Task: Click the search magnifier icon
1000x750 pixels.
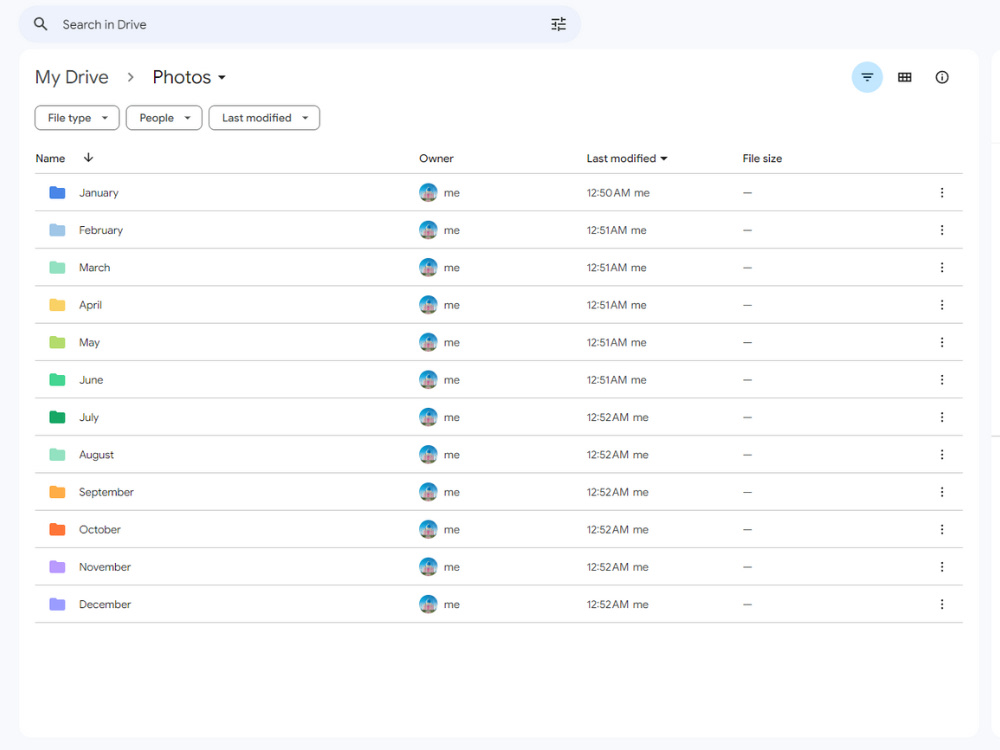Action: tap(41, 24)
